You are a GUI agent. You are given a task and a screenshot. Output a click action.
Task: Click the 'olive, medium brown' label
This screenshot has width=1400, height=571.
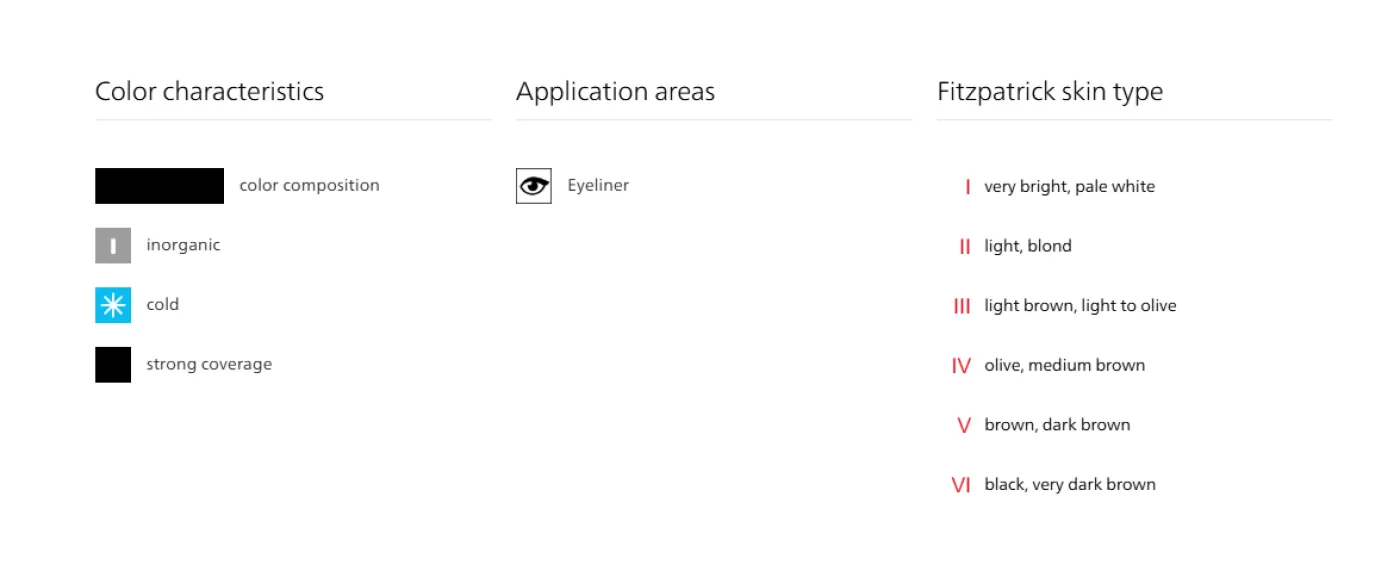tap(1064, 366)
